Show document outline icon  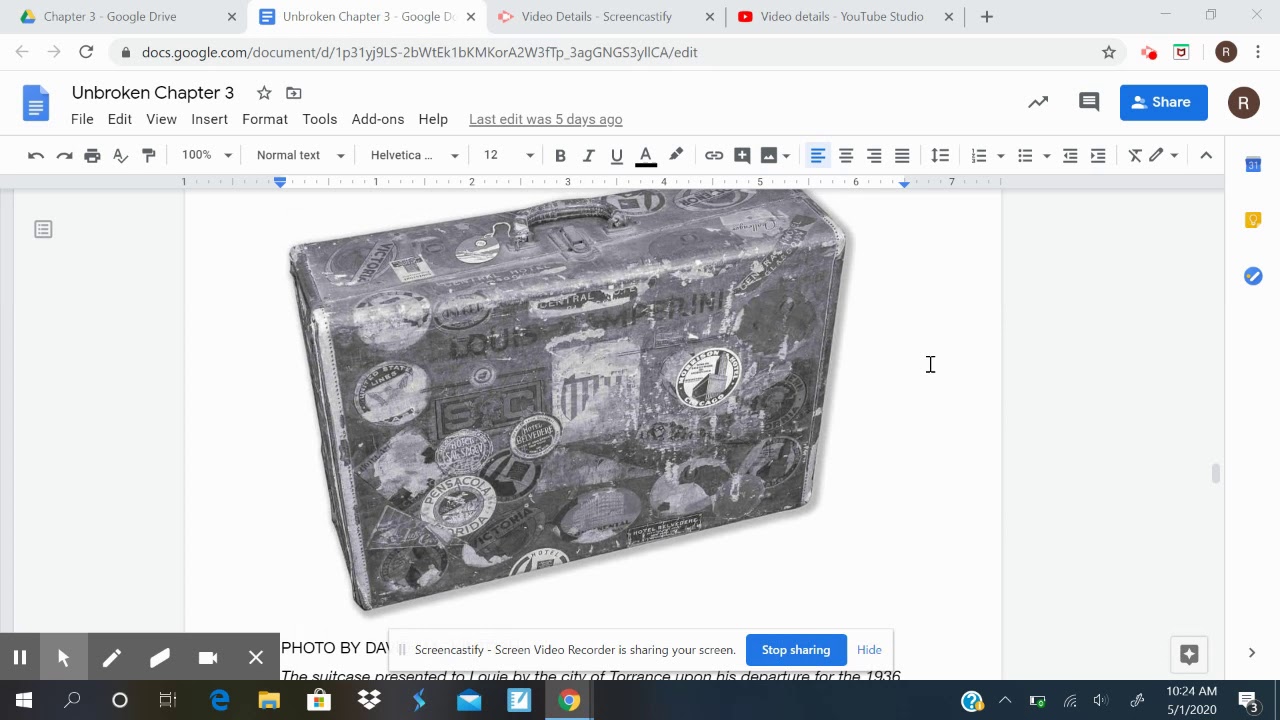click(x=43, y=229)
